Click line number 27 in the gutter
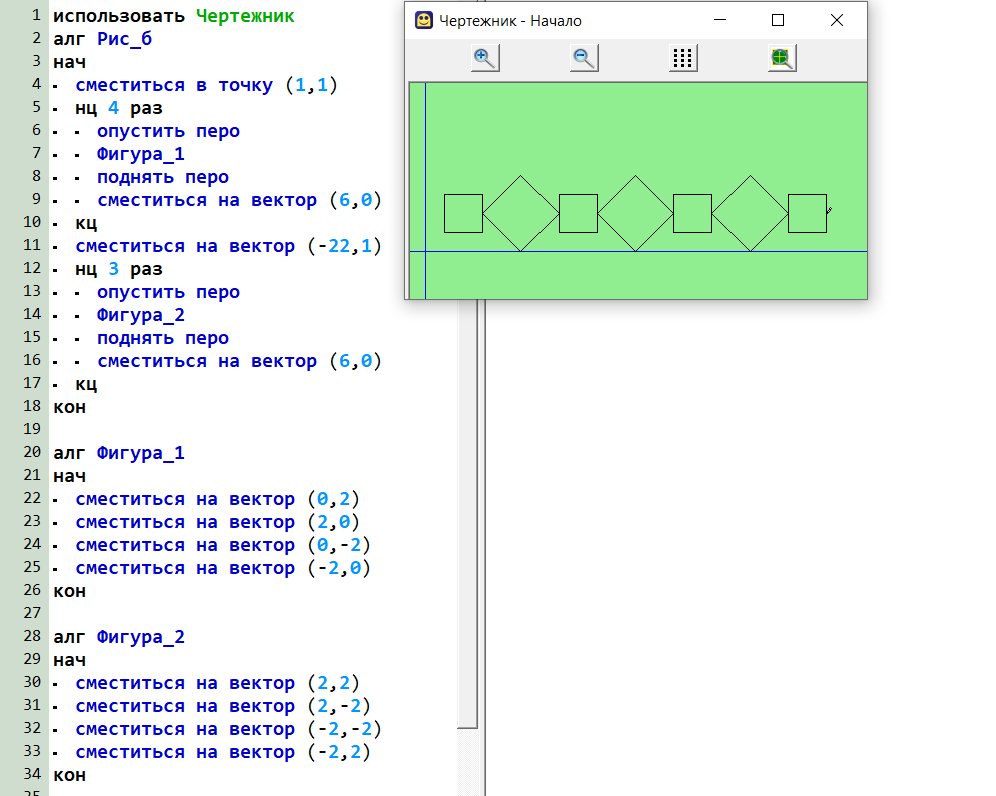 [32, 613]
